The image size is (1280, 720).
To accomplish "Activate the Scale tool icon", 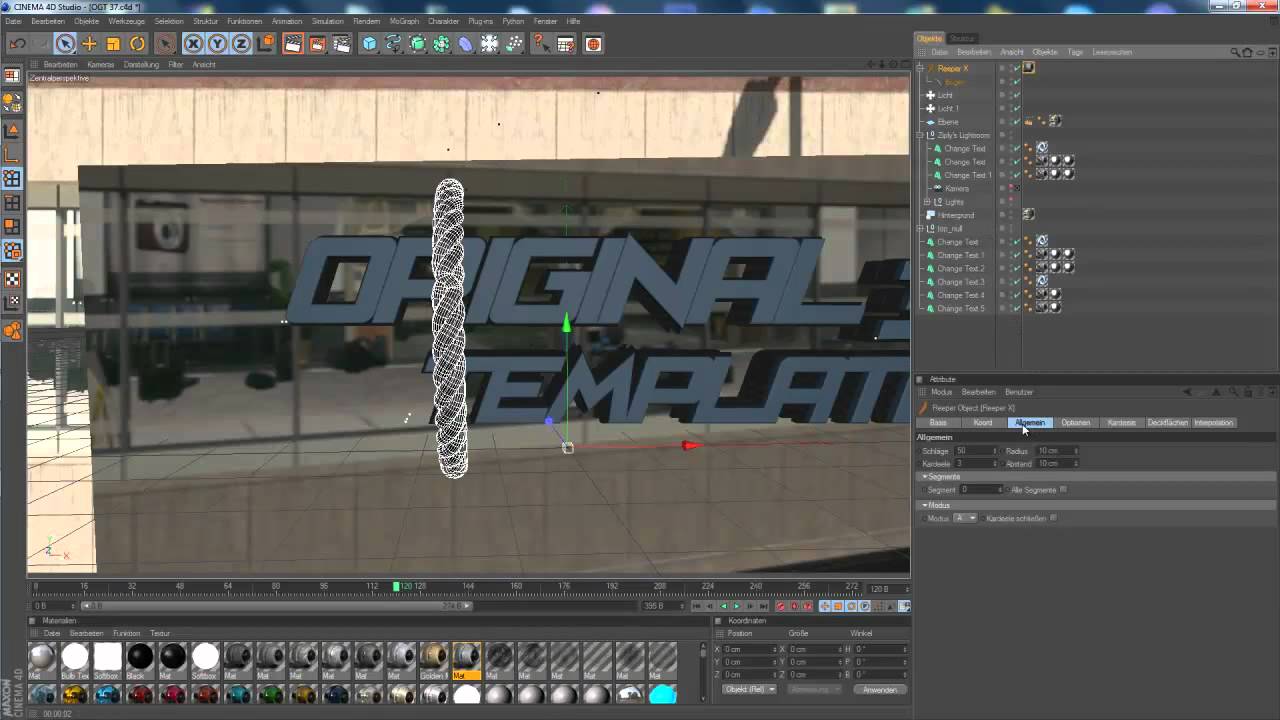I will click(x=113, y=44).
